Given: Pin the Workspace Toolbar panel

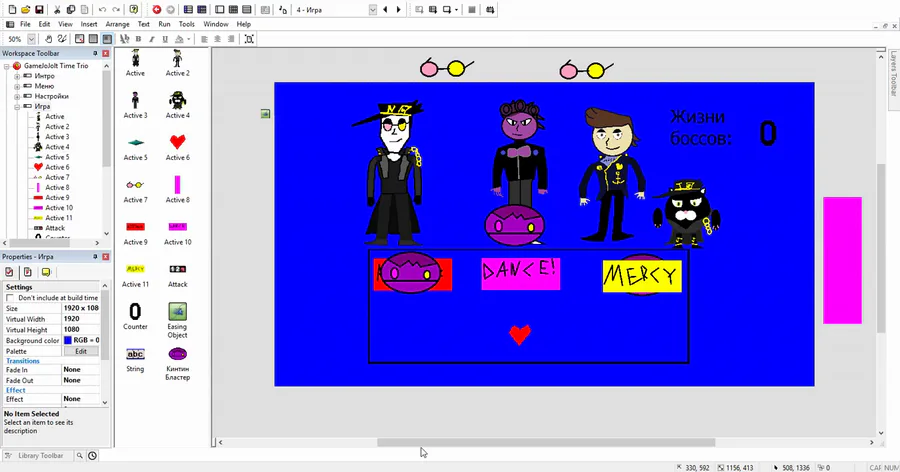Looking at the screenshot, I should 95,53.
